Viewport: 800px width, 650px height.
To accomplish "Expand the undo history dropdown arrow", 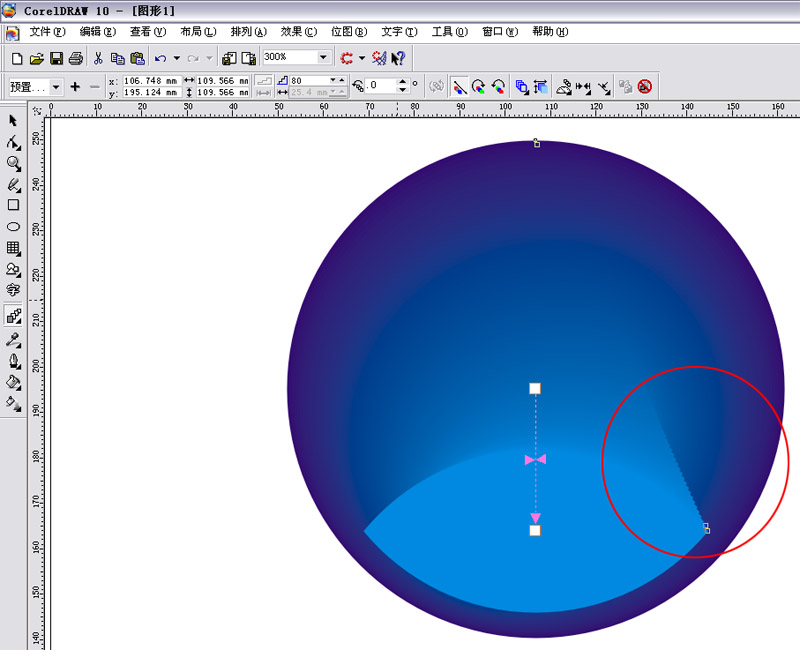I will [x=177, y=58].
